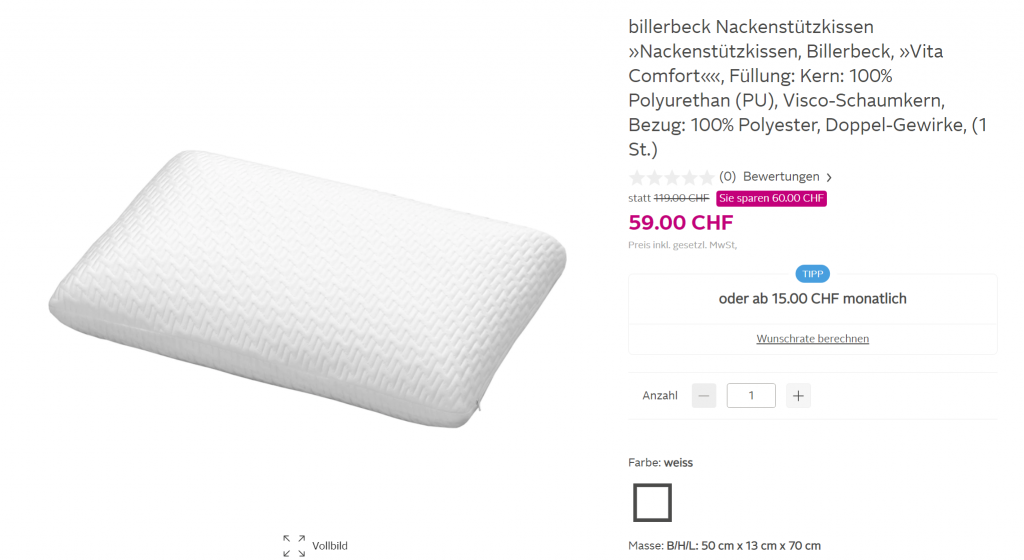This screenshot has width=1024, height=560.
Task: Select 'oder ab 15.00 CHF monatlich' option
Action: 812,298
